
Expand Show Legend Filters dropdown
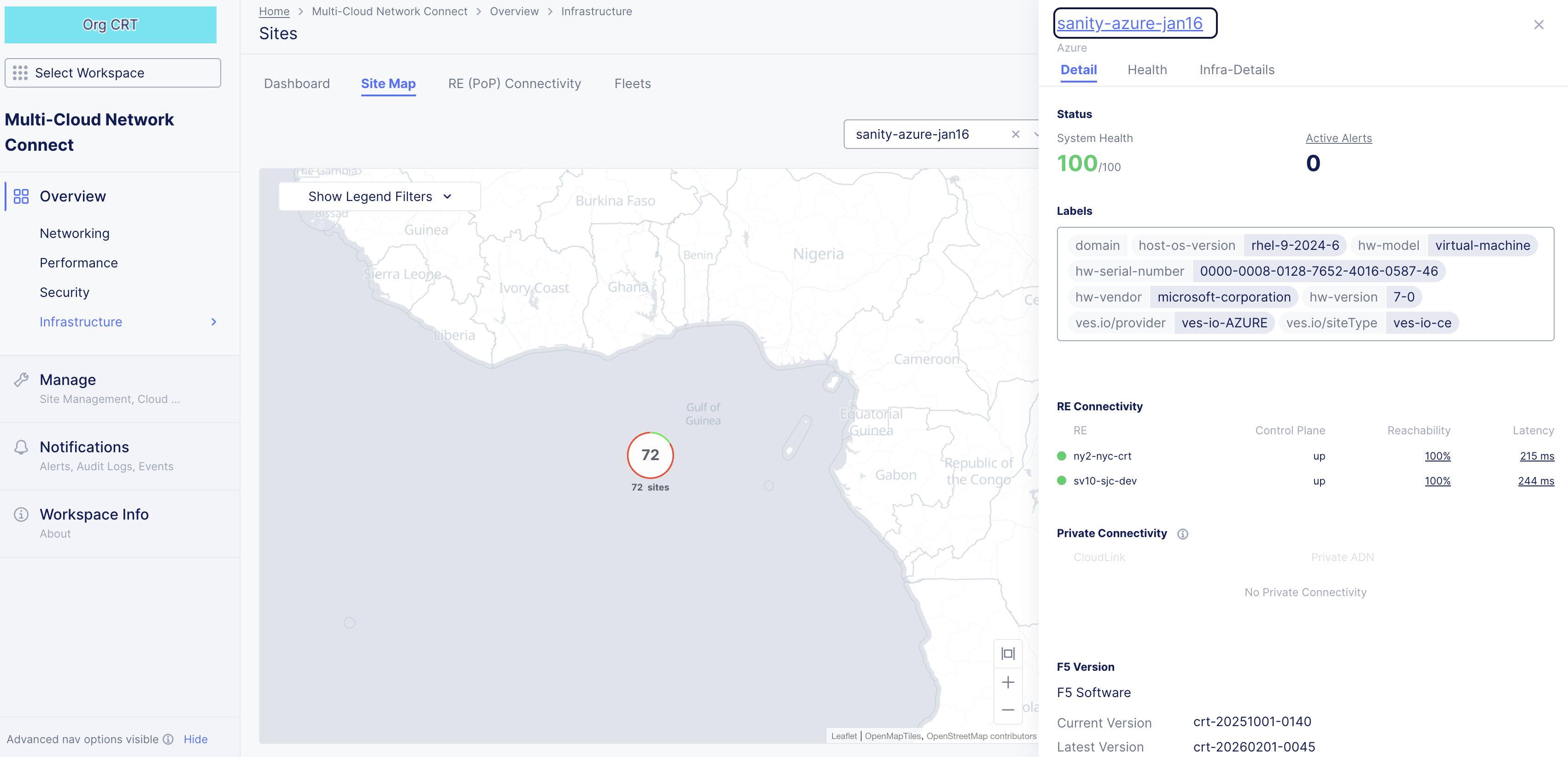click(380, 196)
